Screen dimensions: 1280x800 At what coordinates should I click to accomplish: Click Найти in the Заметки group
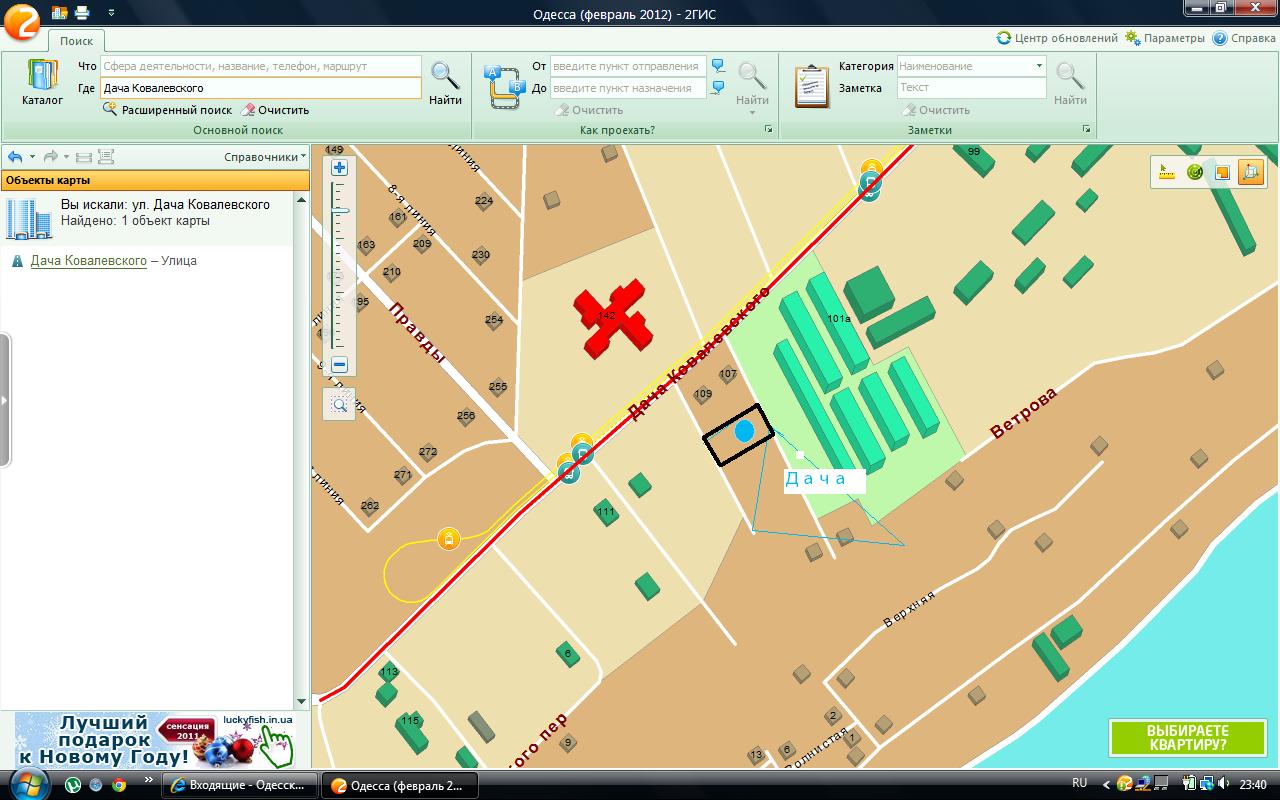(x=1070, y=83)
